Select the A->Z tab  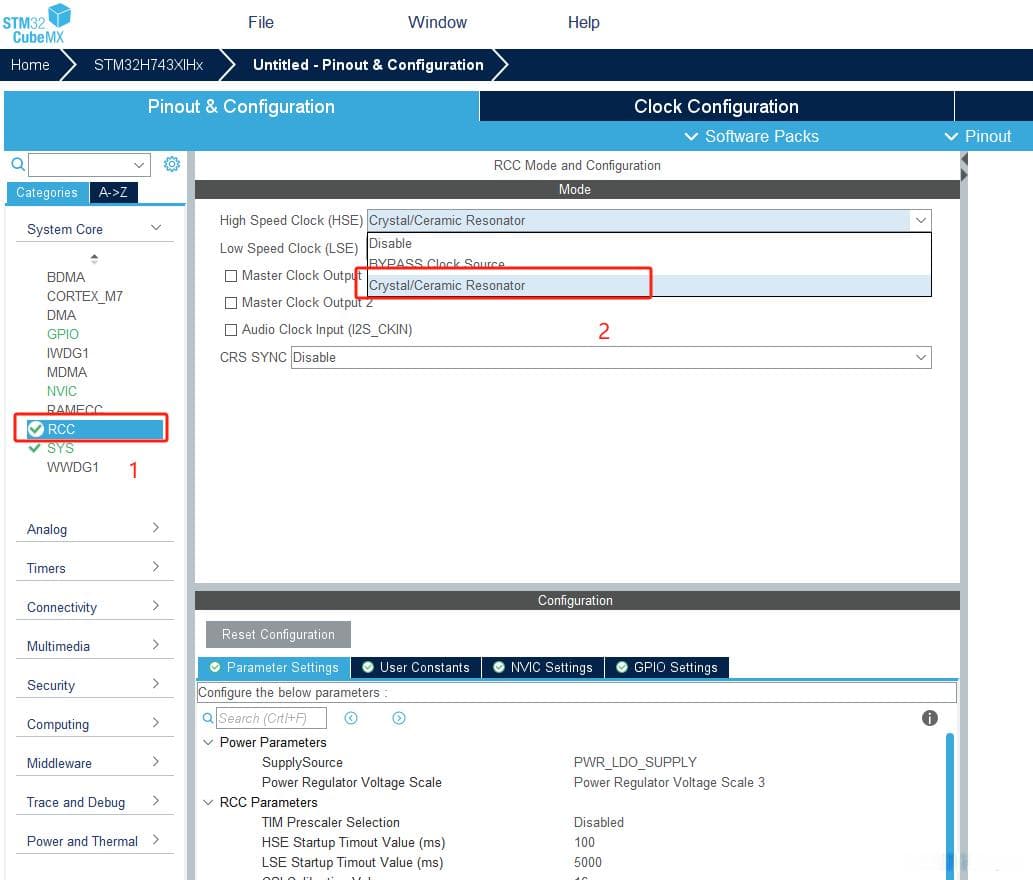[x=113, y=192]
